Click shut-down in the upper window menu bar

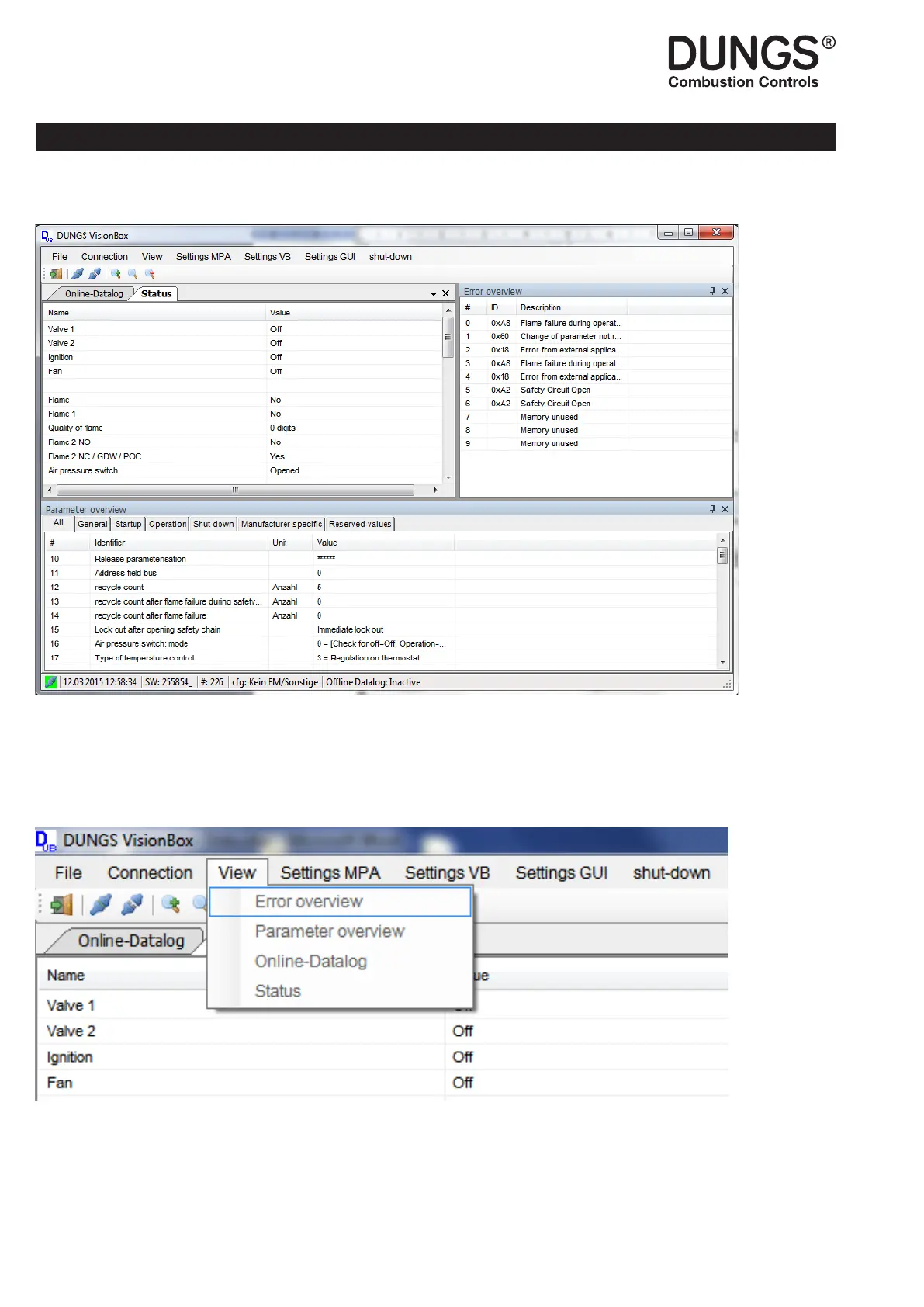coord(390,257)
